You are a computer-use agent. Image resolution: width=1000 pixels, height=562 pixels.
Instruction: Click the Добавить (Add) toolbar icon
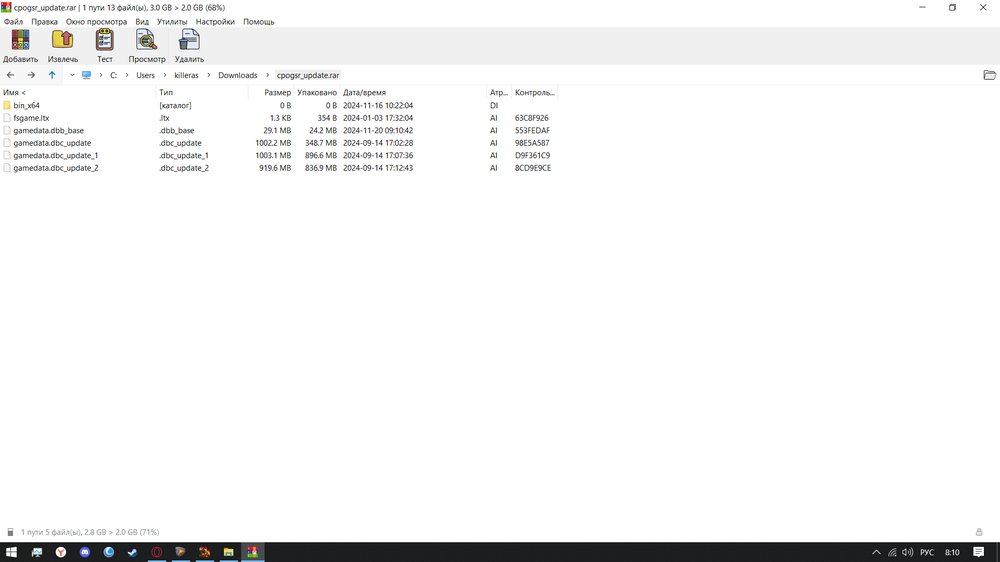click(x=20, y=40)
